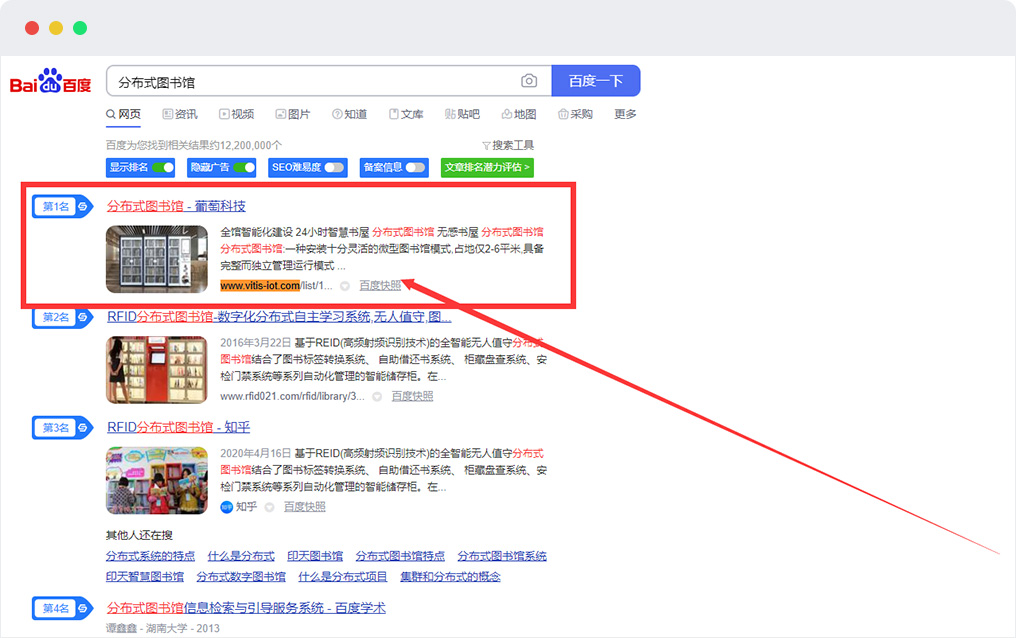
Task: Click the circular icon on the 第3名 badge
Action: point(83,427)
